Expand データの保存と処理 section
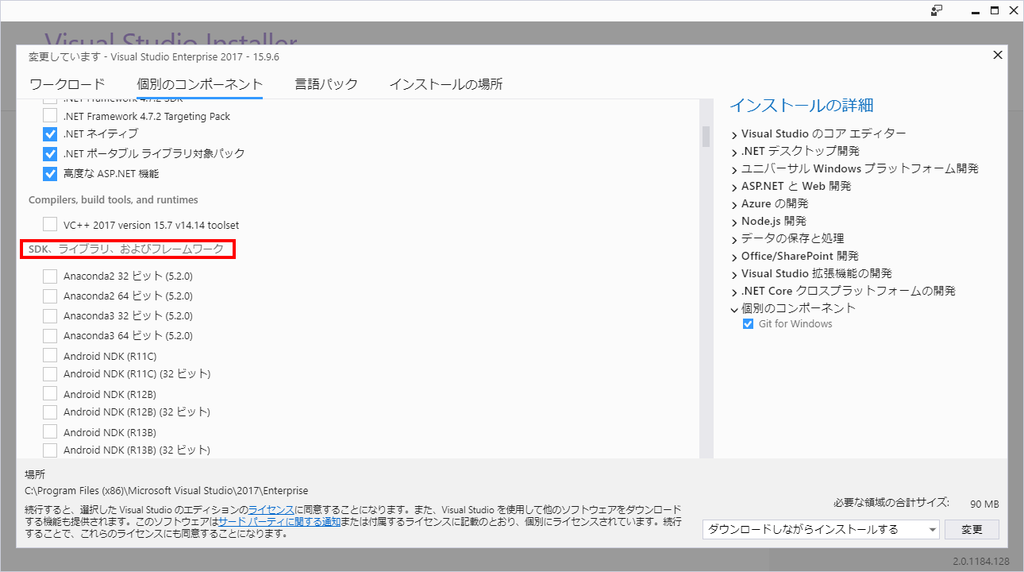This screenshot has width=1024, height=572. (x=735, y=240)
